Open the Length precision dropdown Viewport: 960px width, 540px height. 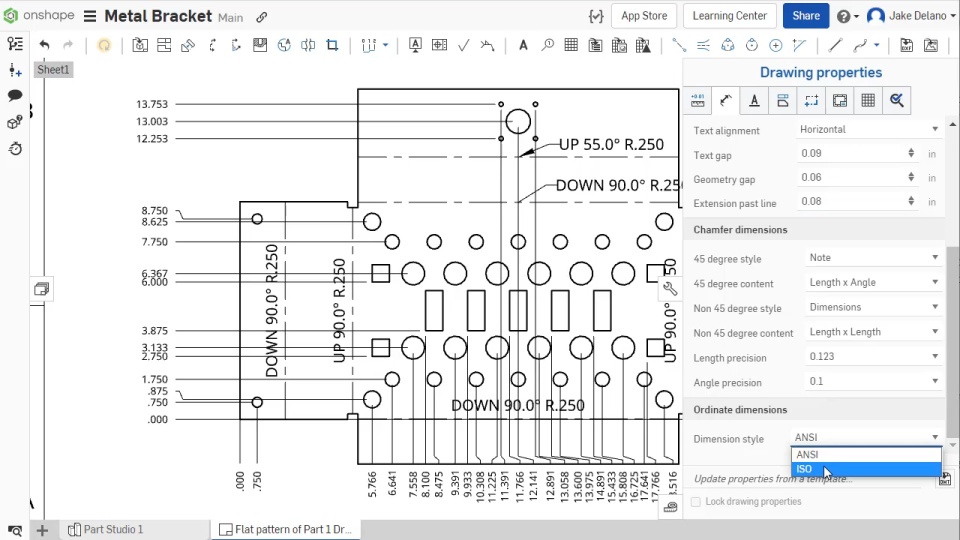tap(874, 356)
